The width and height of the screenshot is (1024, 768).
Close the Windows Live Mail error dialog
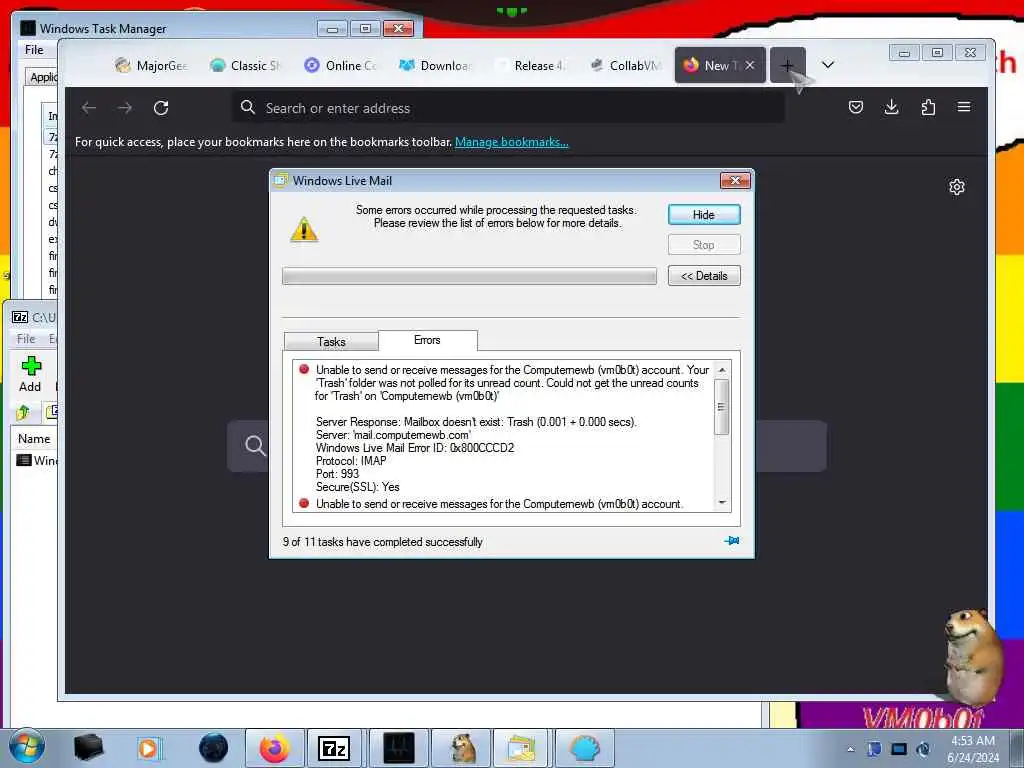[x=735, y=180]
